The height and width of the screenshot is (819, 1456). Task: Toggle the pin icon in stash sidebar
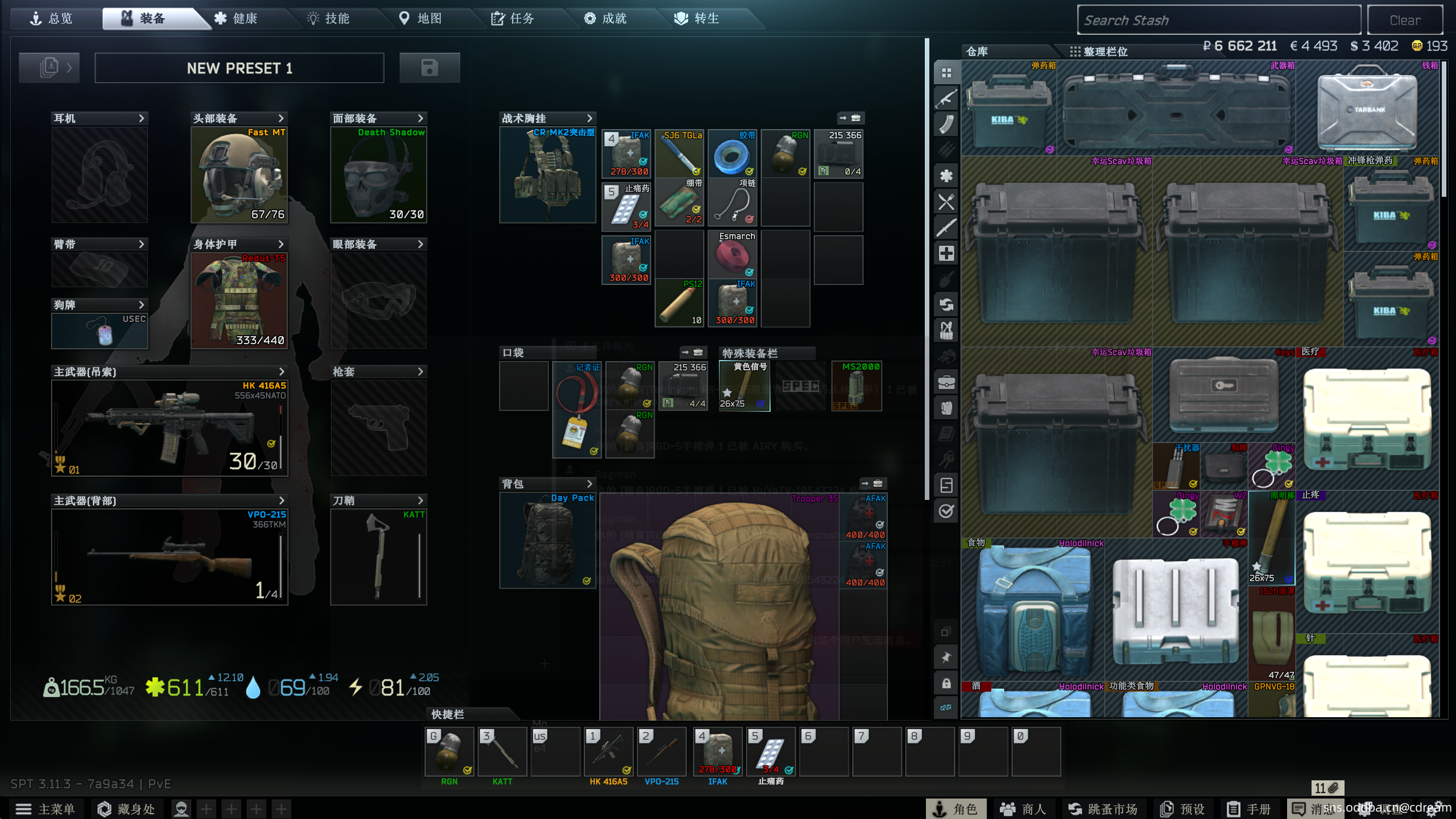point(946,657)
